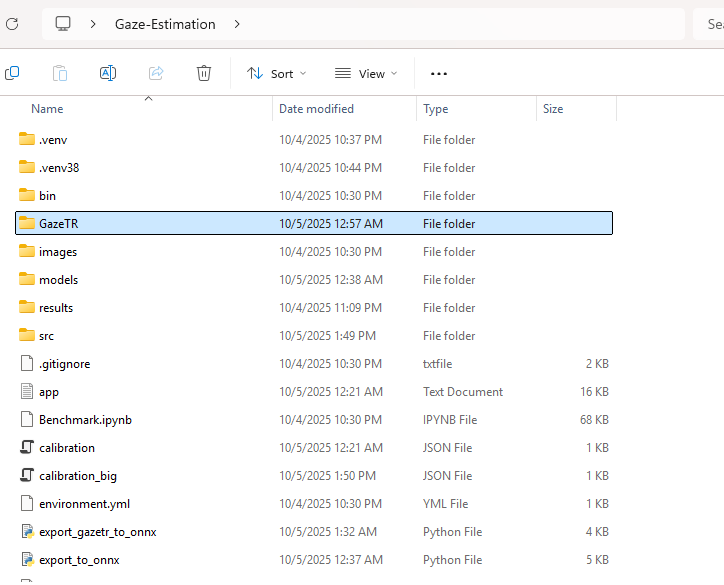
Task: Select the GazeTR folder name
Action: tap(59, 223)
